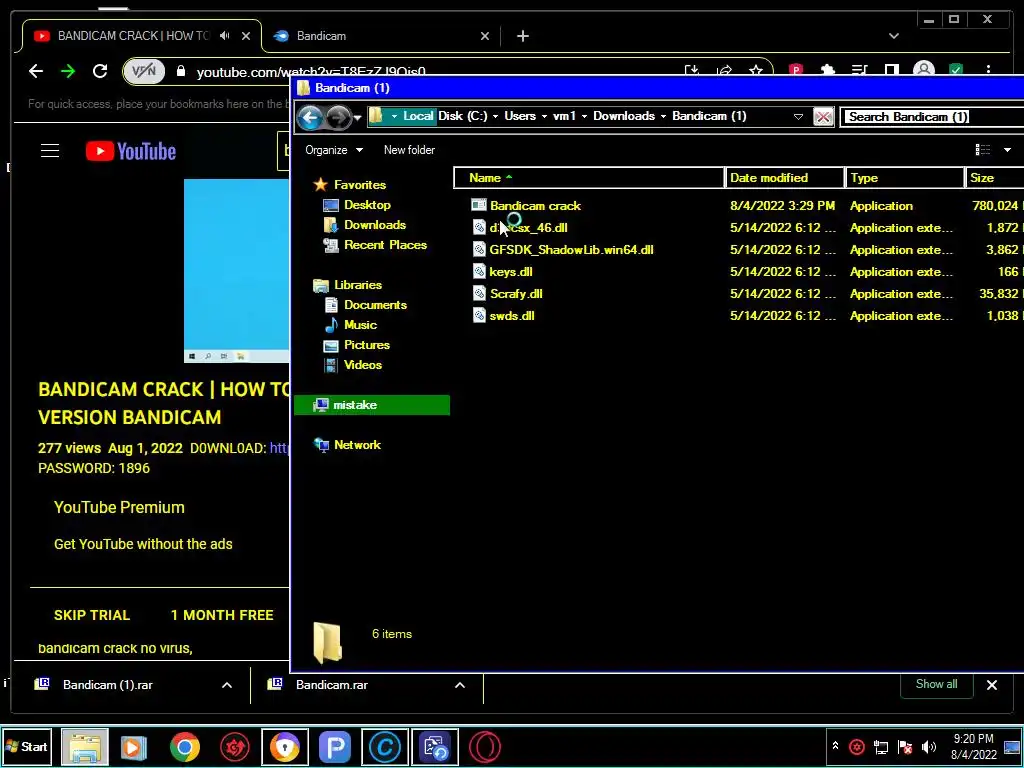Image resolution: width=1024 pixels, height=768 pixels.
Task: Open the browser extensions puzzle icon
Action: coord(827,71)
